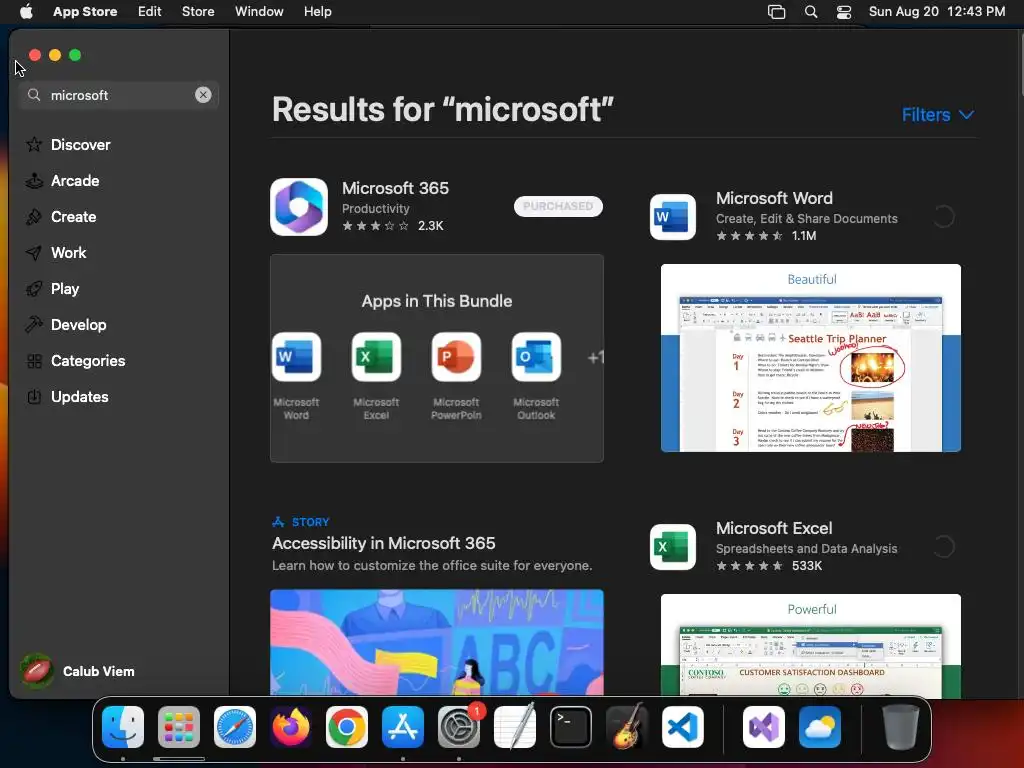Click the date and time clock
Viewport: 1024px width, 768px height.
[936, 12]
